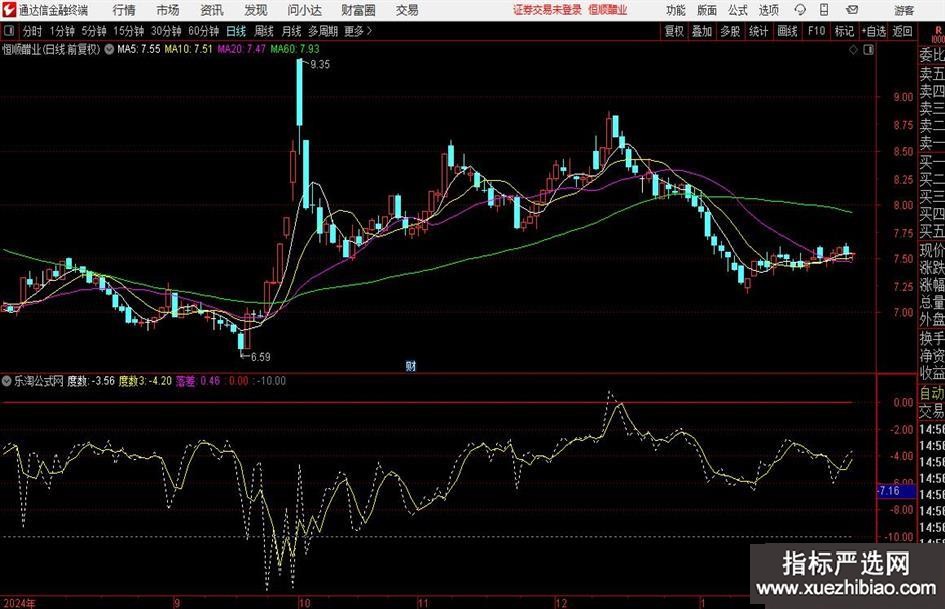Open the 财富圈 menu
Viewport: 945px width, 609px height.
point(358,10)
